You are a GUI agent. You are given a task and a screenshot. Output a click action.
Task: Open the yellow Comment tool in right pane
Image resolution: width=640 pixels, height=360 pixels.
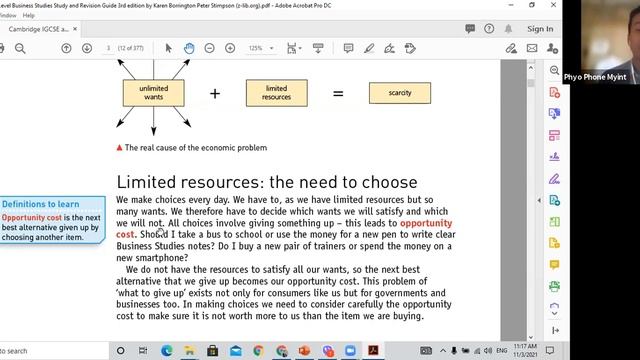(x=554, y=265)
